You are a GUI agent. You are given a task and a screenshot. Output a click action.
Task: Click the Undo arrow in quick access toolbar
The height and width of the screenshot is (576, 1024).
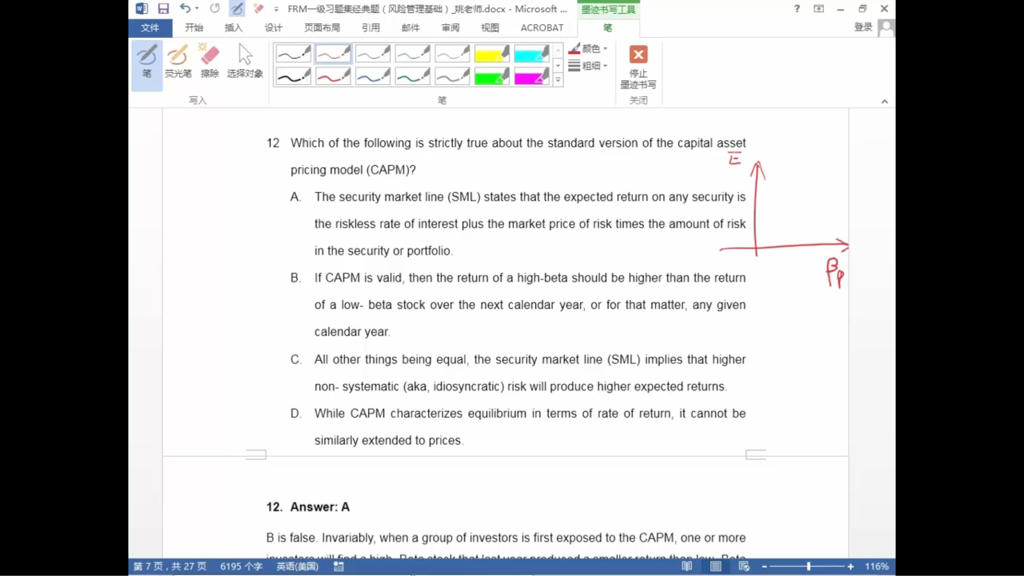point(185,8)
